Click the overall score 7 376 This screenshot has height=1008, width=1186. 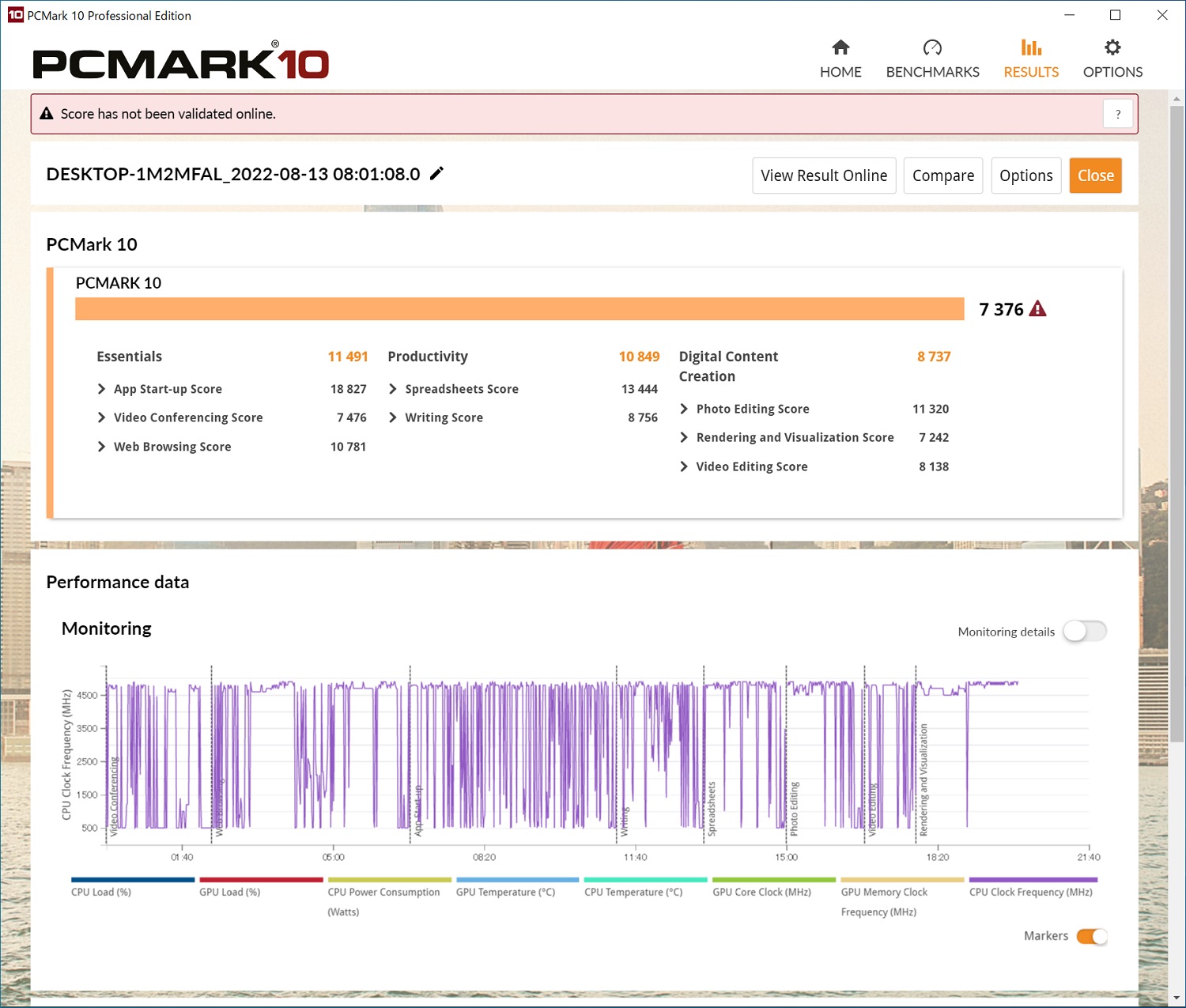pyautogui.click(x=1001, y=309)
